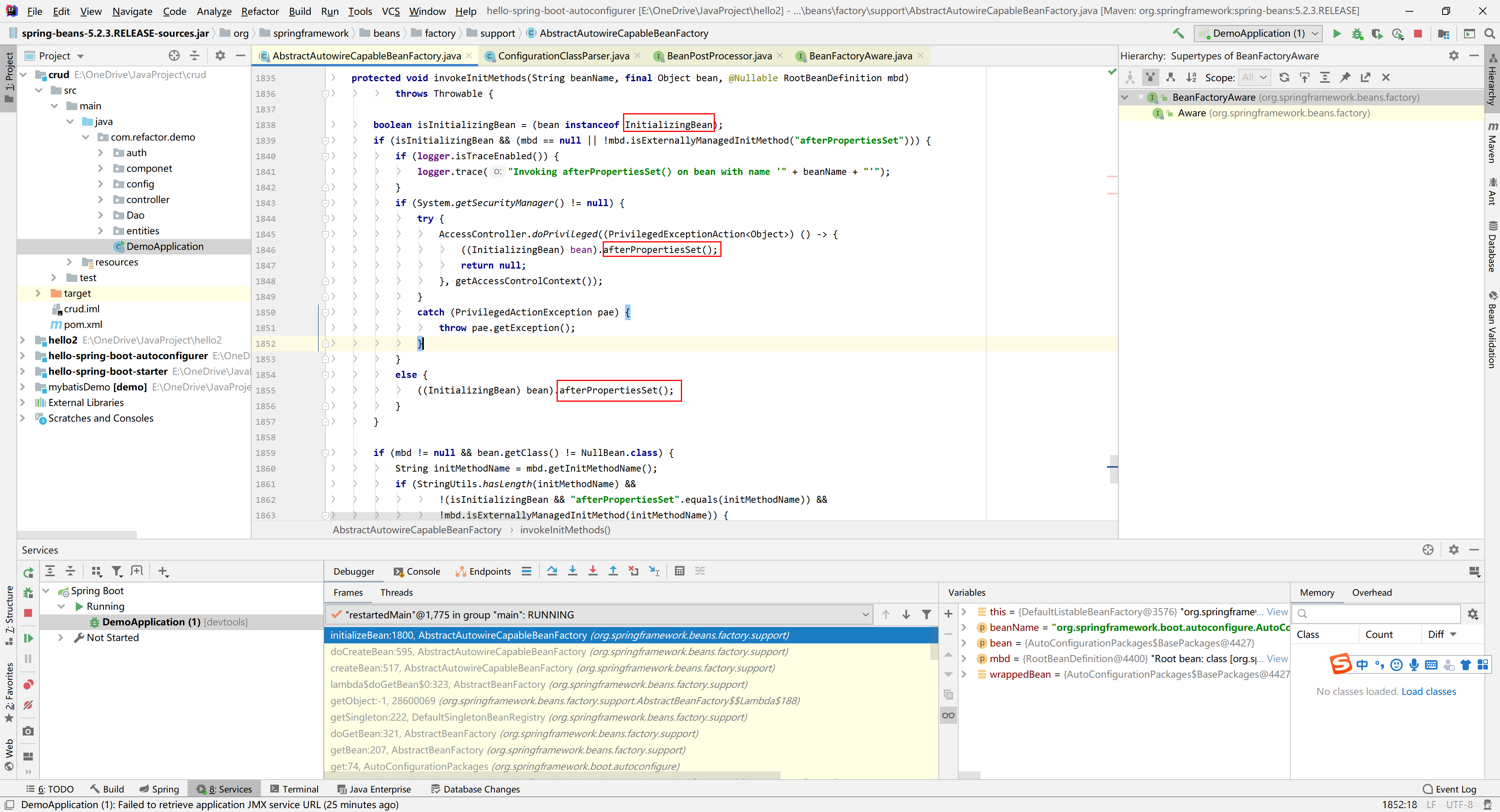The height and width of the screenshot is (812, 1500).
Task: Toggle the Ant tool window stripe
Action: pyautogui.click(x=1492, y=192)
